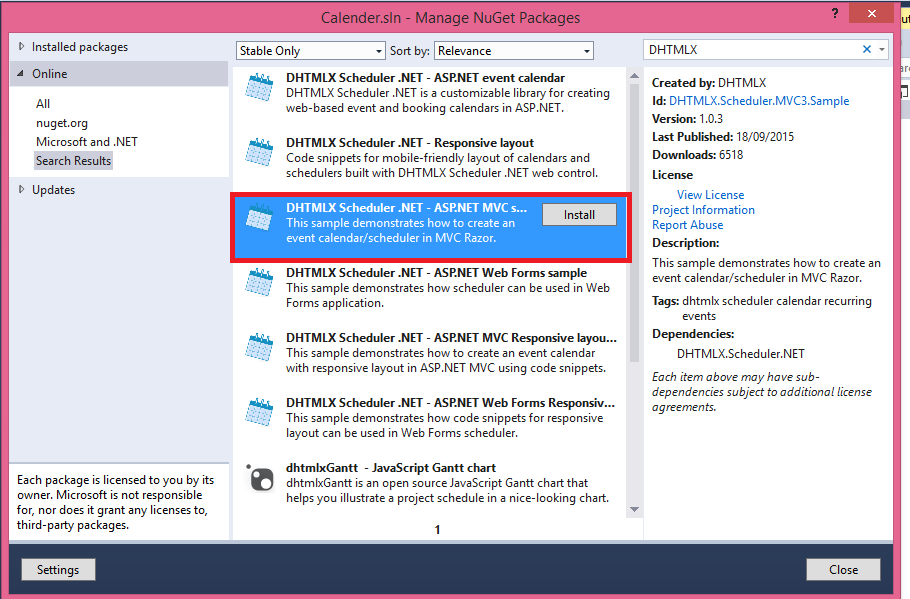Open the help question mark in title bar
This screenshot has height=599, width=910.
[835, 13]
